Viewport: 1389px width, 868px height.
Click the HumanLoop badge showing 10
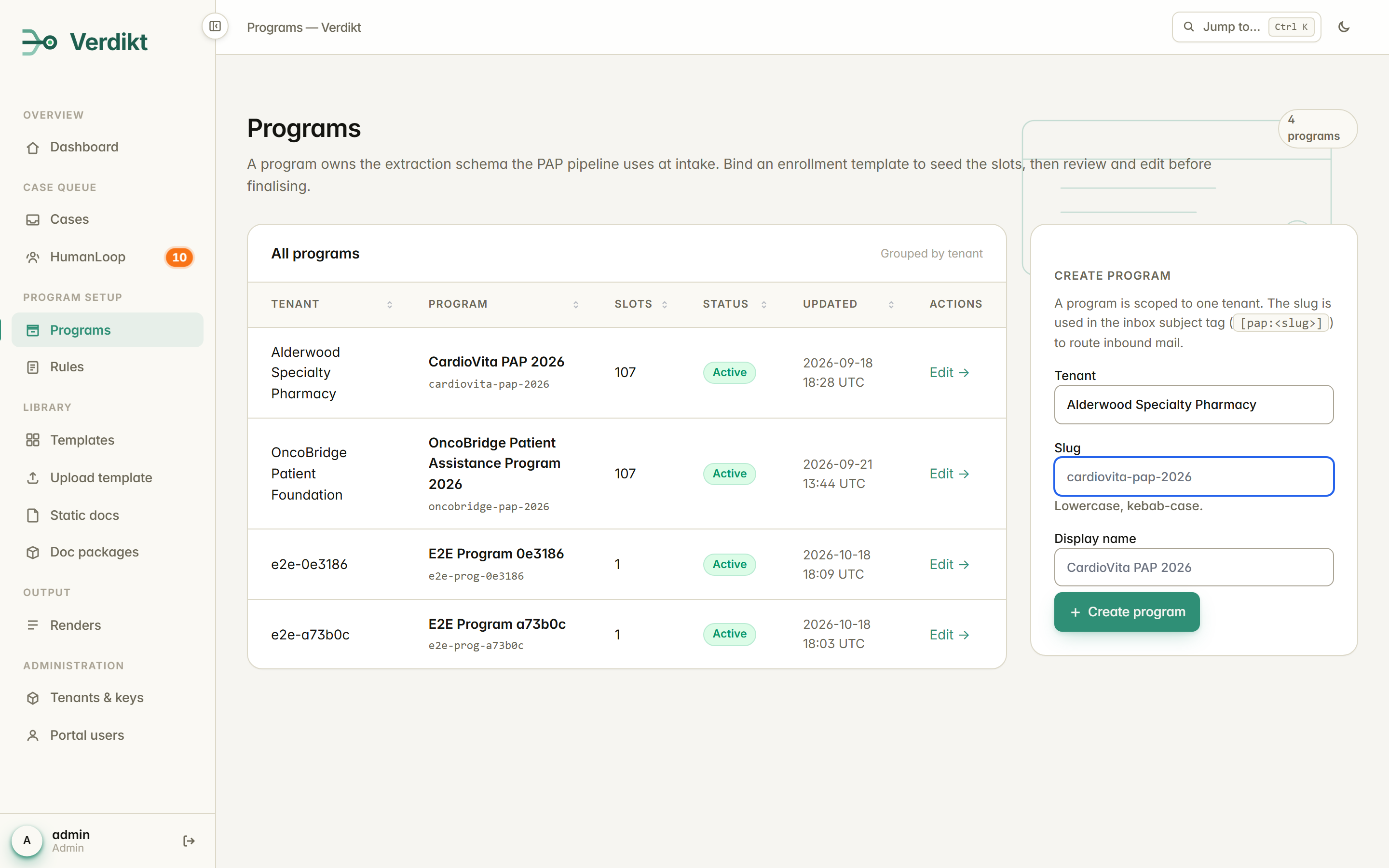pos(179,257)
